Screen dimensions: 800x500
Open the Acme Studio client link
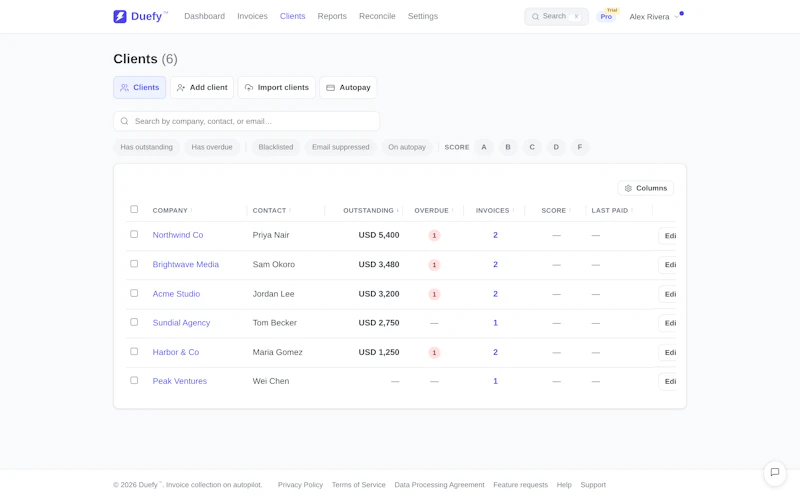[176, 294]
